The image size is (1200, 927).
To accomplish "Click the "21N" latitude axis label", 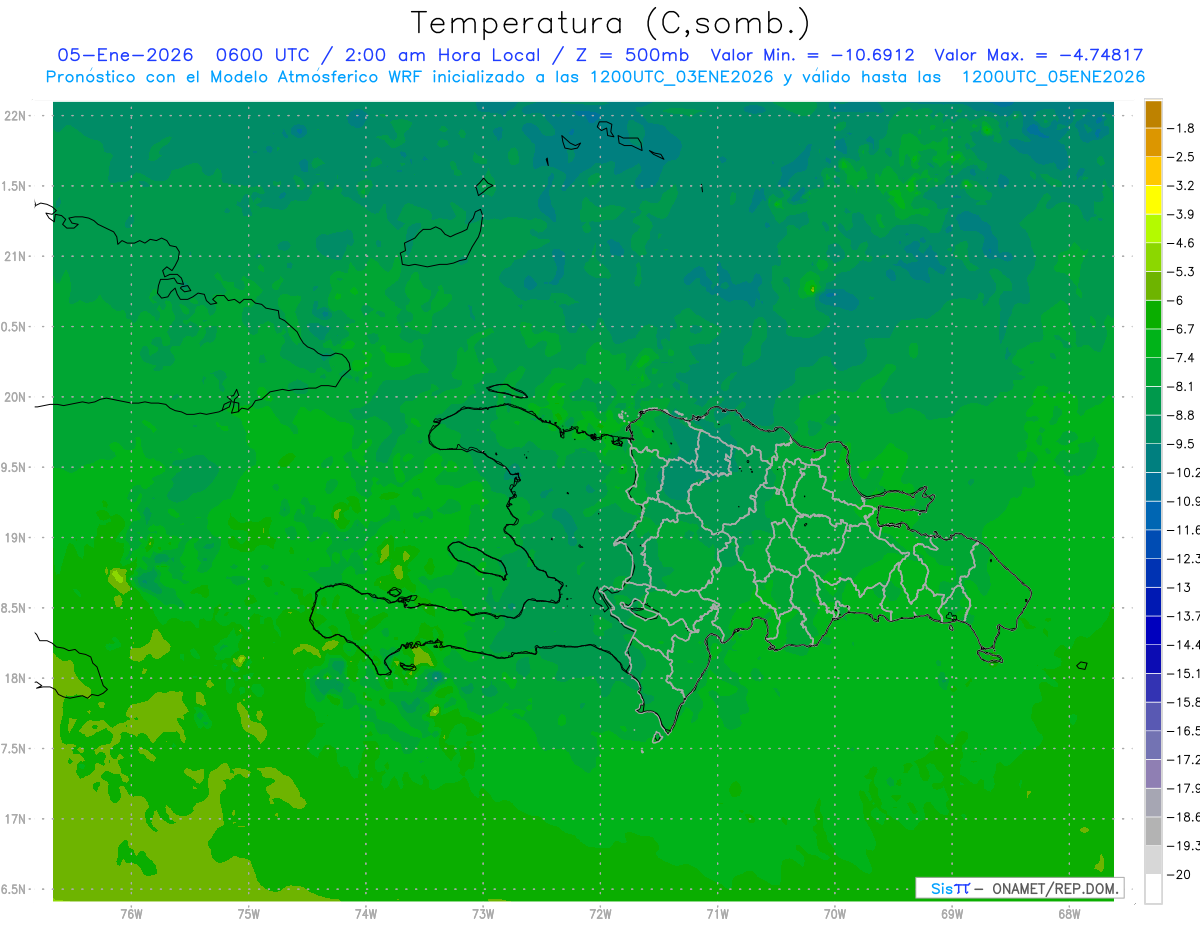I will [16, 256].
